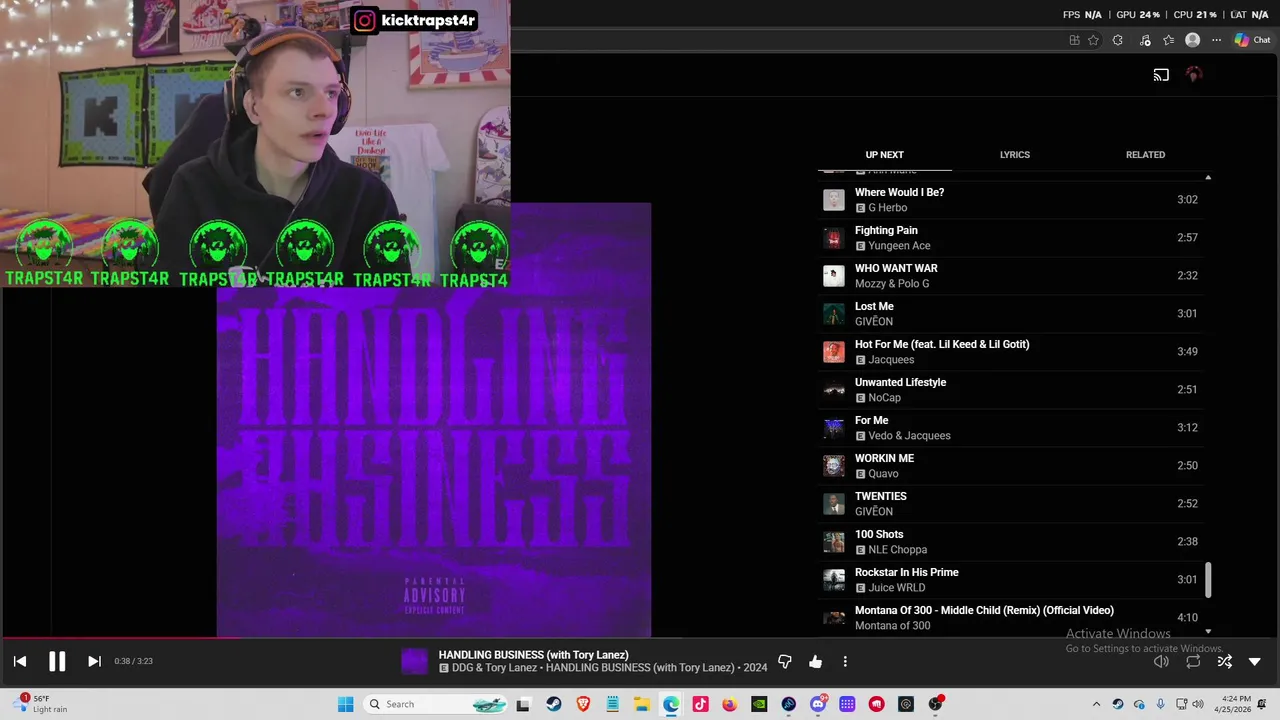This screenshot has width=1280, height=720.
Task: Select Montana Of 300 Middle Child Remix
Action: point(1011,618)
